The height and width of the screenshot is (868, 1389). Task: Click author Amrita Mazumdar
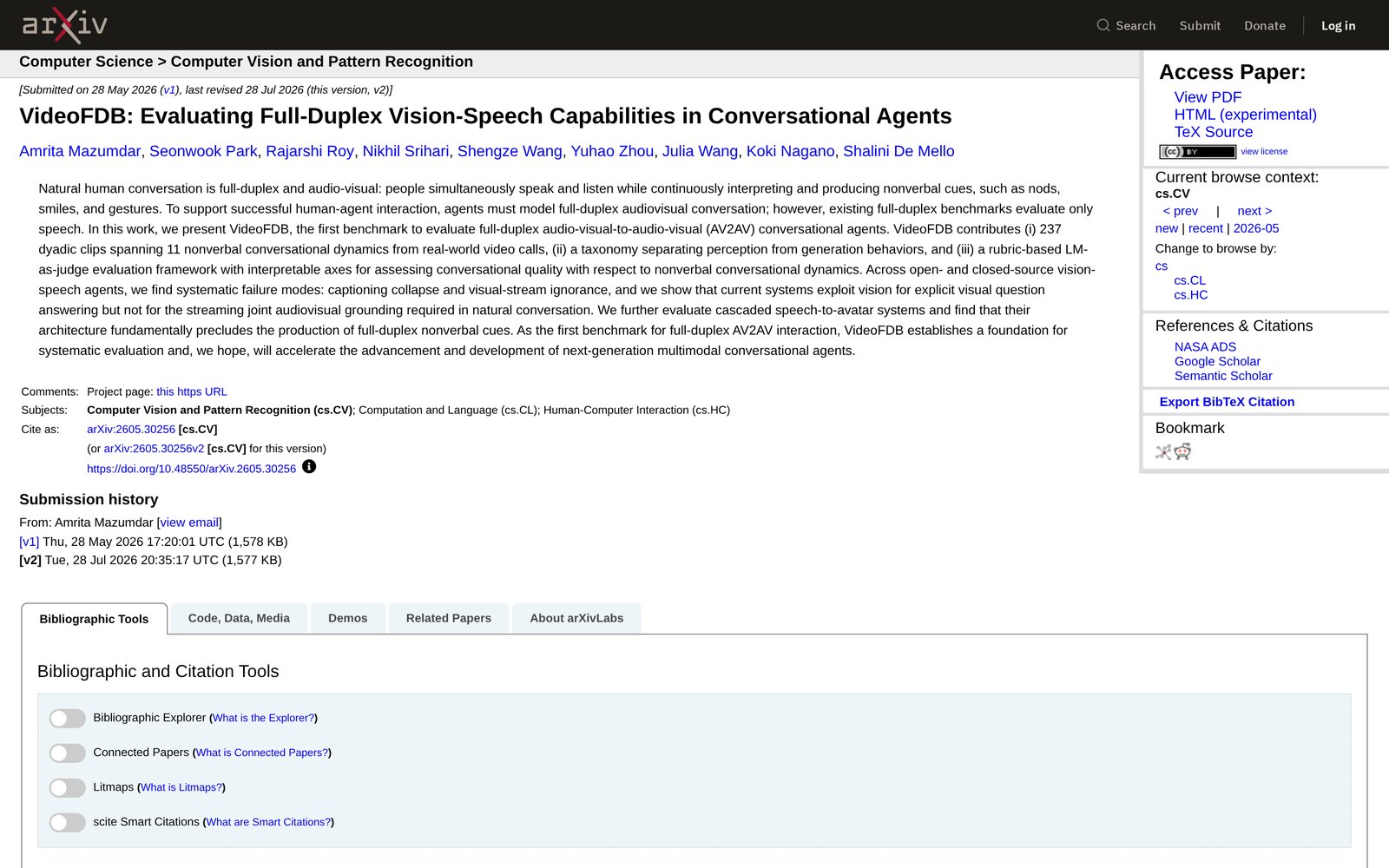coord(80,151)
